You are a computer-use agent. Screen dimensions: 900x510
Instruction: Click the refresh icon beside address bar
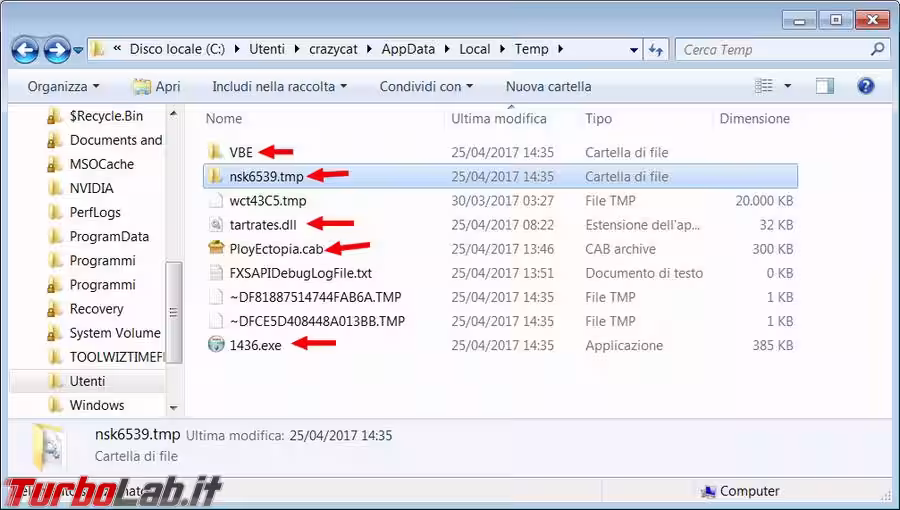[x=657, y=49]
